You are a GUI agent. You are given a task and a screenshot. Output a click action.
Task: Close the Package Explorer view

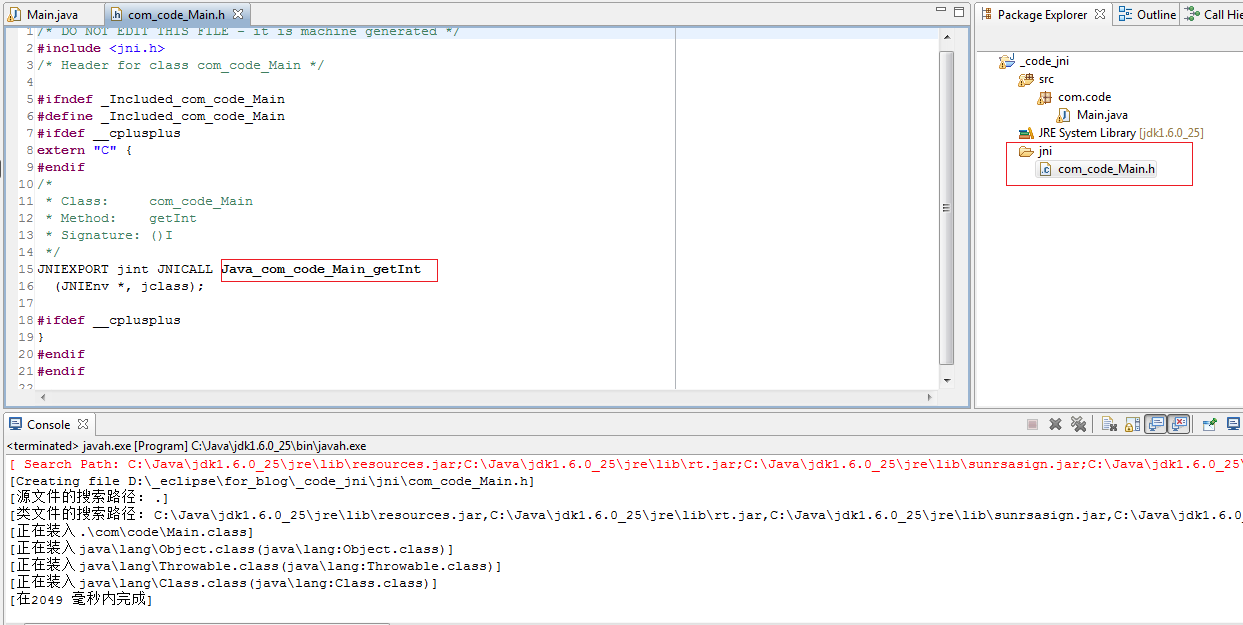(1100, 15)
